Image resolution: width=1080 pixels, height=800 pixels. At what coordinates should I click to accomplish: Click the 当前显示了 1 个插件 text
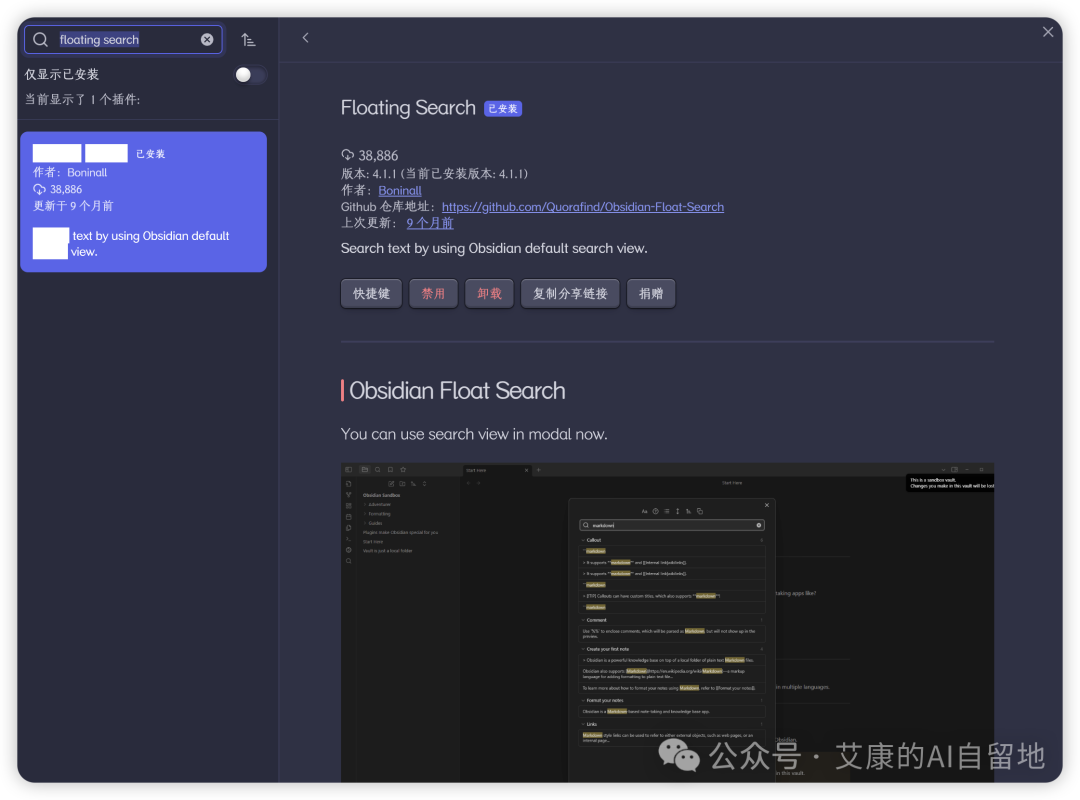tap(83, 99)
